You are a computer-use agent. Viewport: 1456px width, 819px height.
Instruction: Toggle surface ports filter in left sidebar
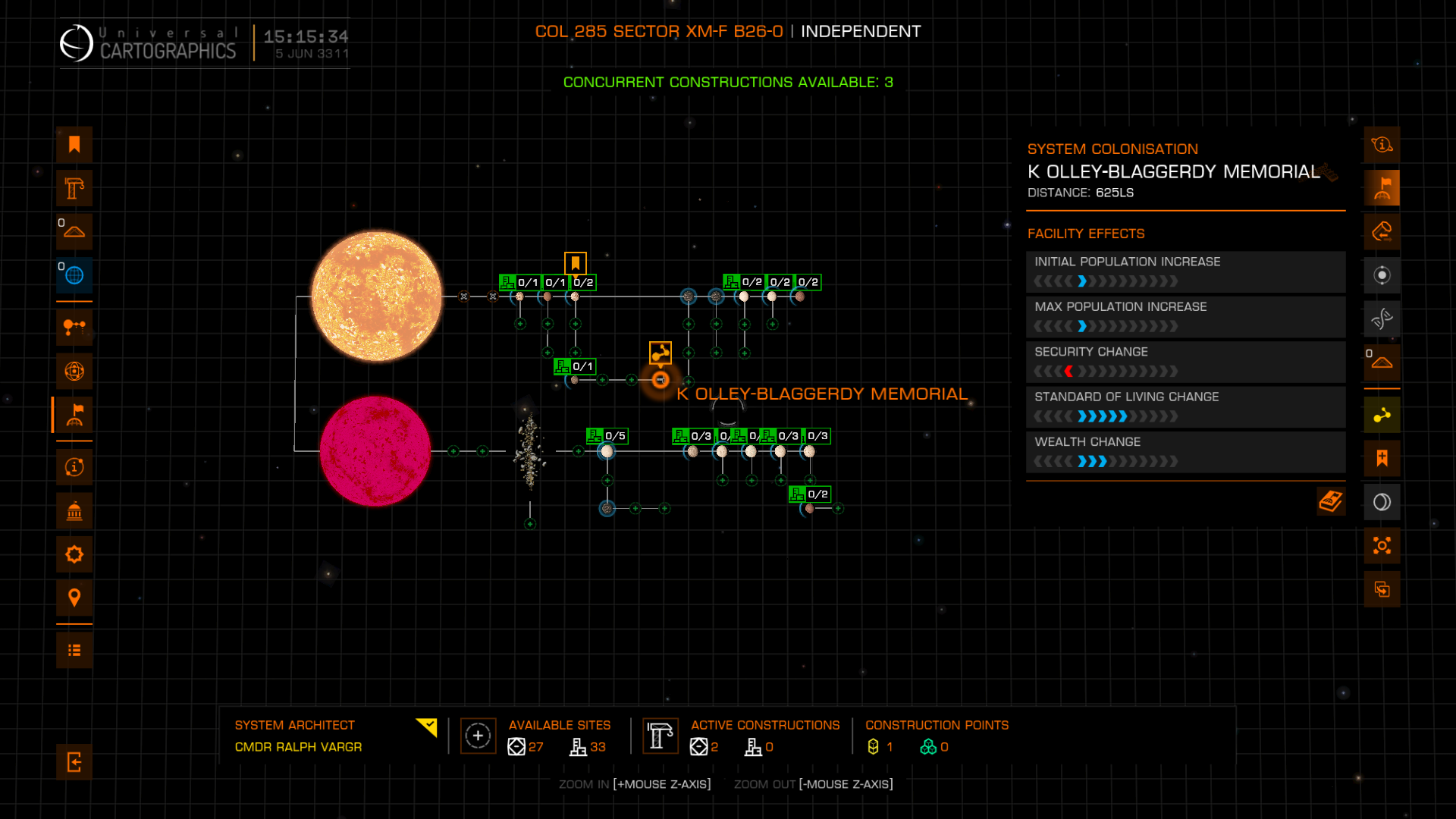point(74,231)
